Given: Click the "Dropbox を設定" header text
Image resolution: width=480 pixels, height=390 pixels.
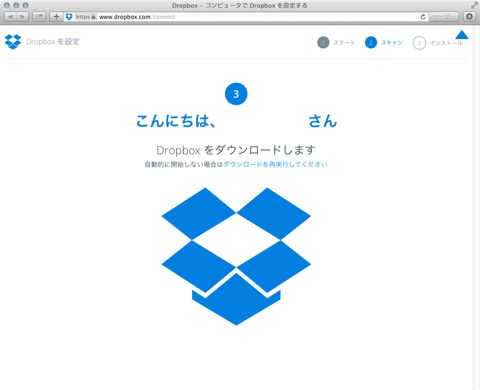Looking at the screenshot, I should (x=53, y=42).
